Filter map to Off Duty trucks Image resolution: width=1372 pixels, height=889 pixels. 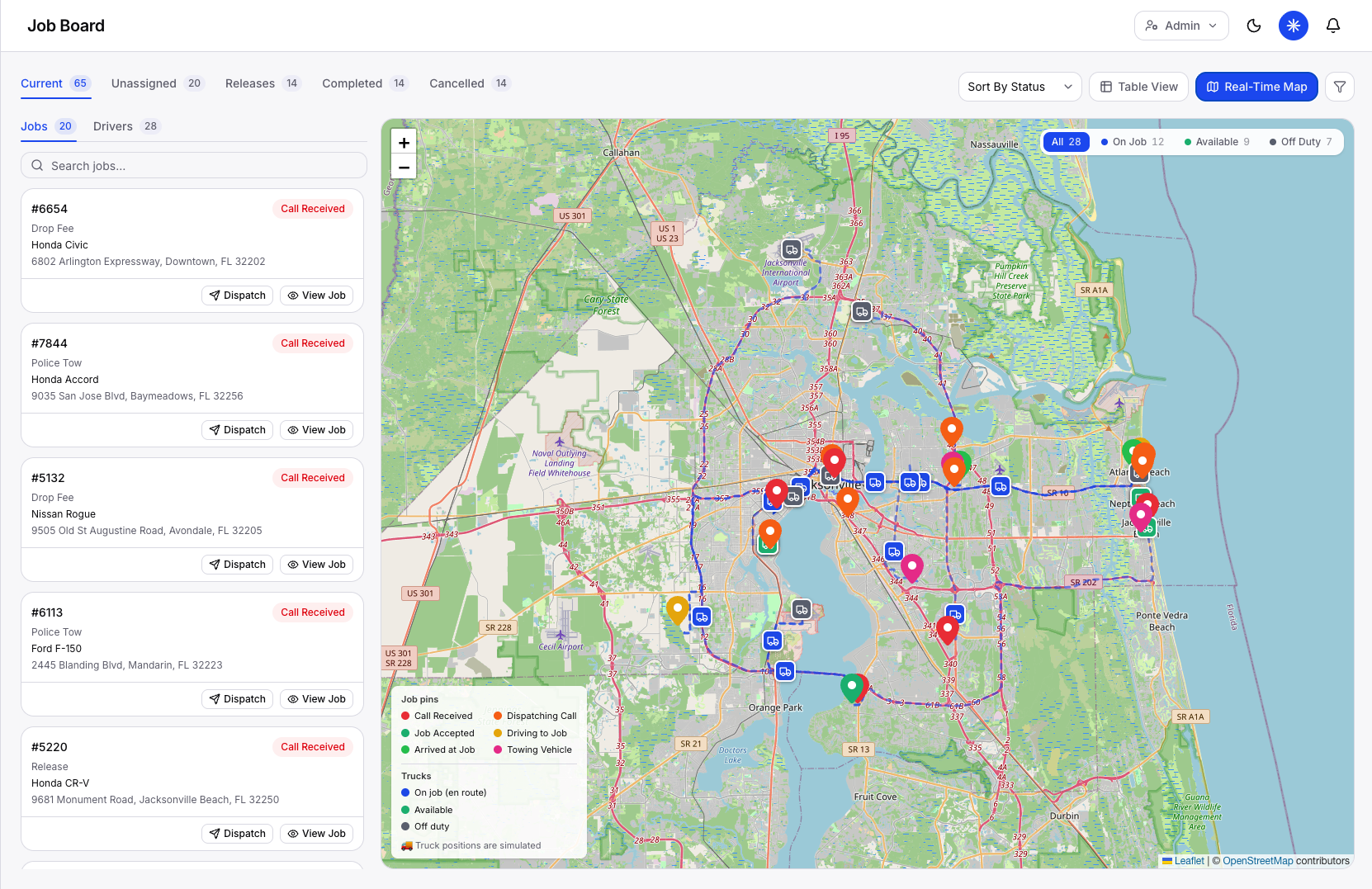click(x=1301, y=142)
